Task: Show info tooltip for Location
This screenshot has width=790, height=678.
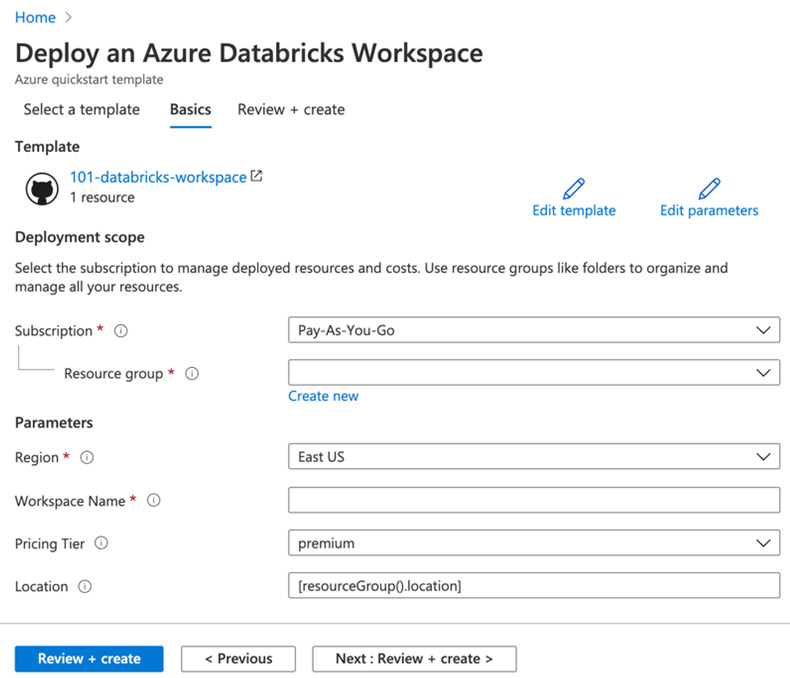Action: tap(85, 586)
